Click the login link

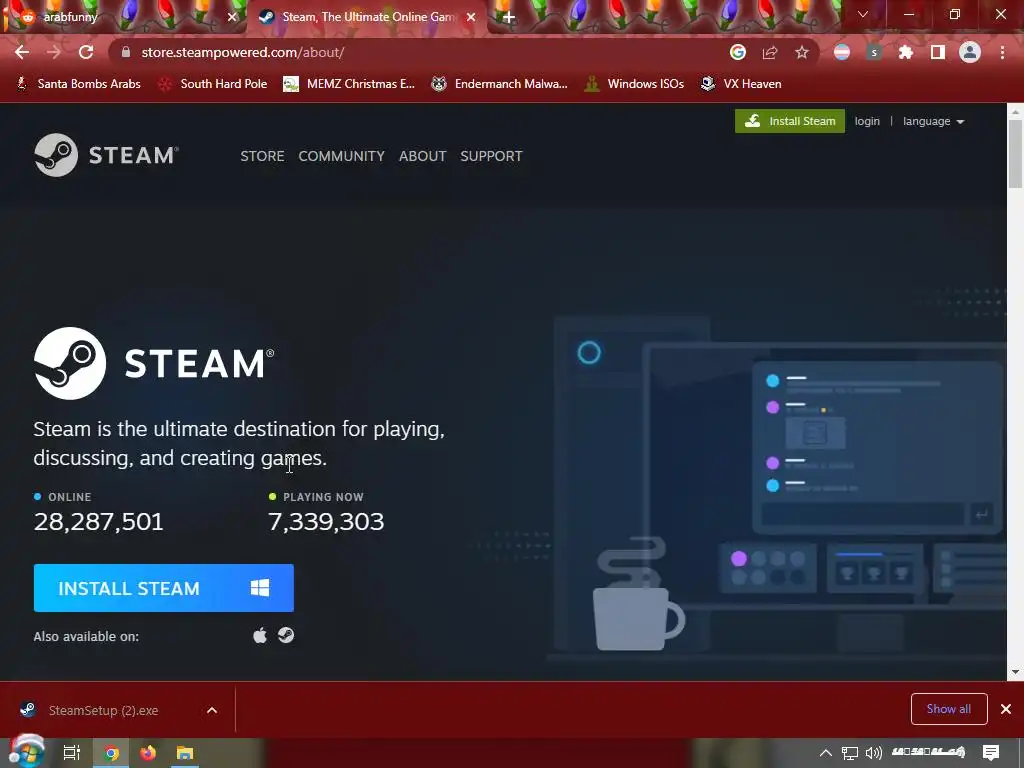point(867,121)
